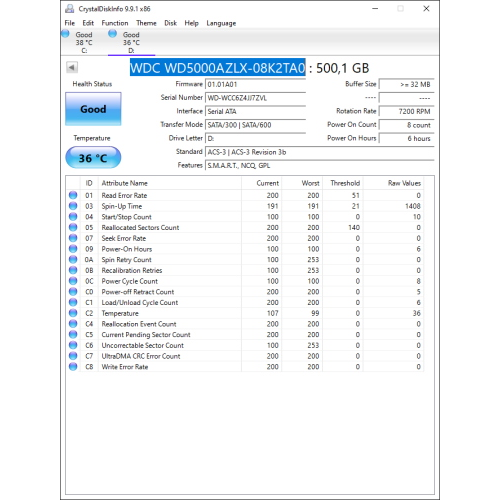Click status icon of Start/Stop Count
Viewport: 500px width, 500px height.
73,217
